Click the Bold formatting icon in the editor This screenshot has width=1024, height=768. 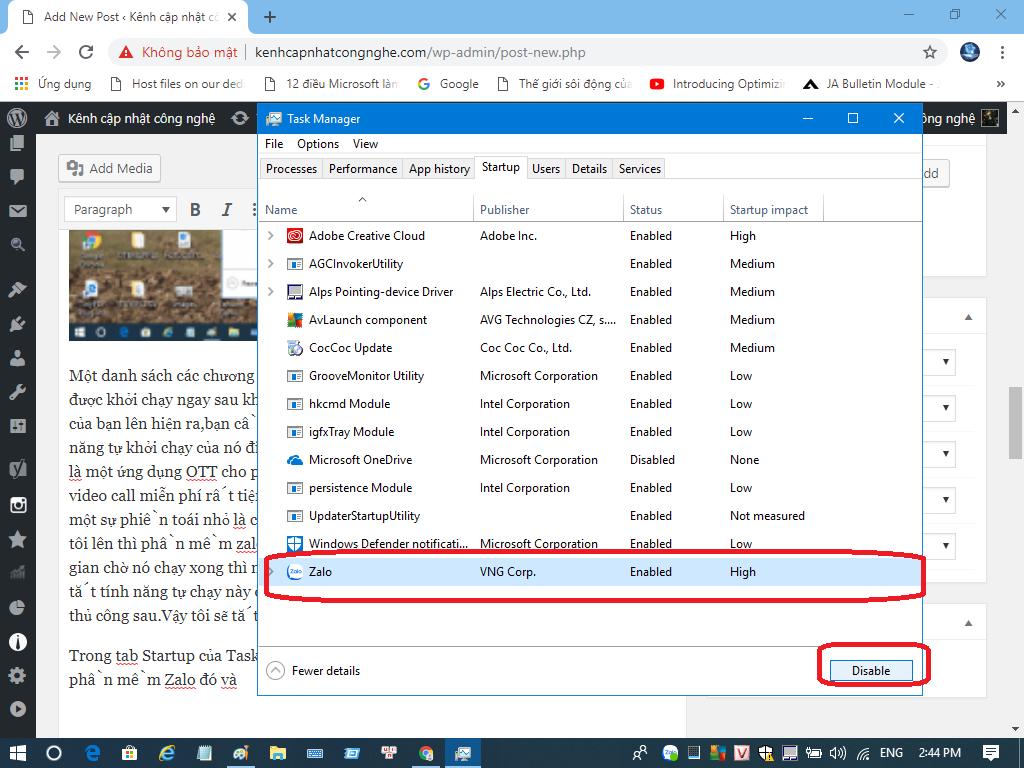point(195,209)
